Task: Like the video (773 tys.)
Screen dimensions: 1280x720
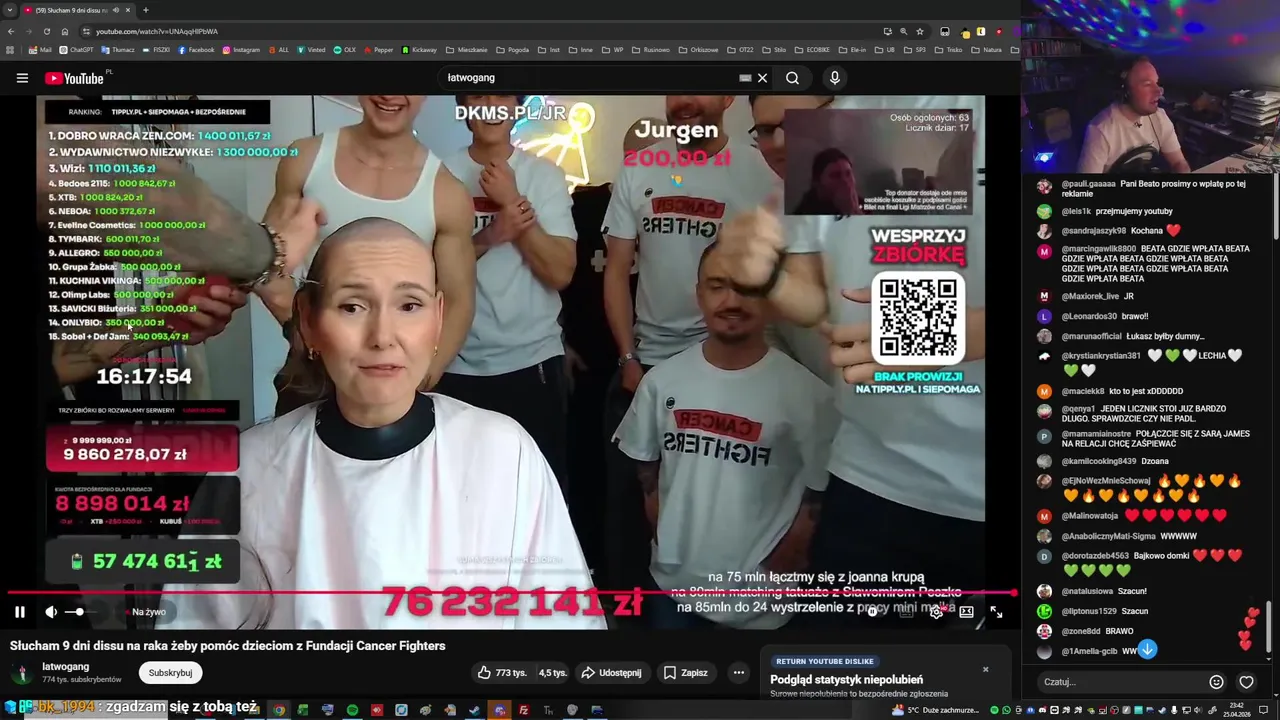Action: click(502, 673)
